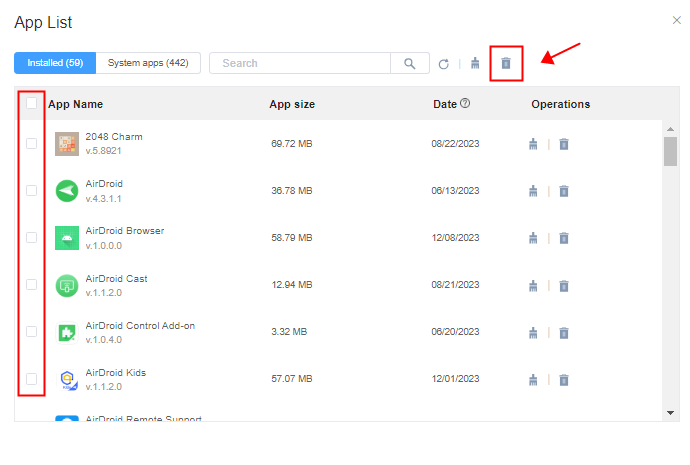The image size is (690, 465).
Task: Click the AirDroid Browser app icon
Action: 67,238
